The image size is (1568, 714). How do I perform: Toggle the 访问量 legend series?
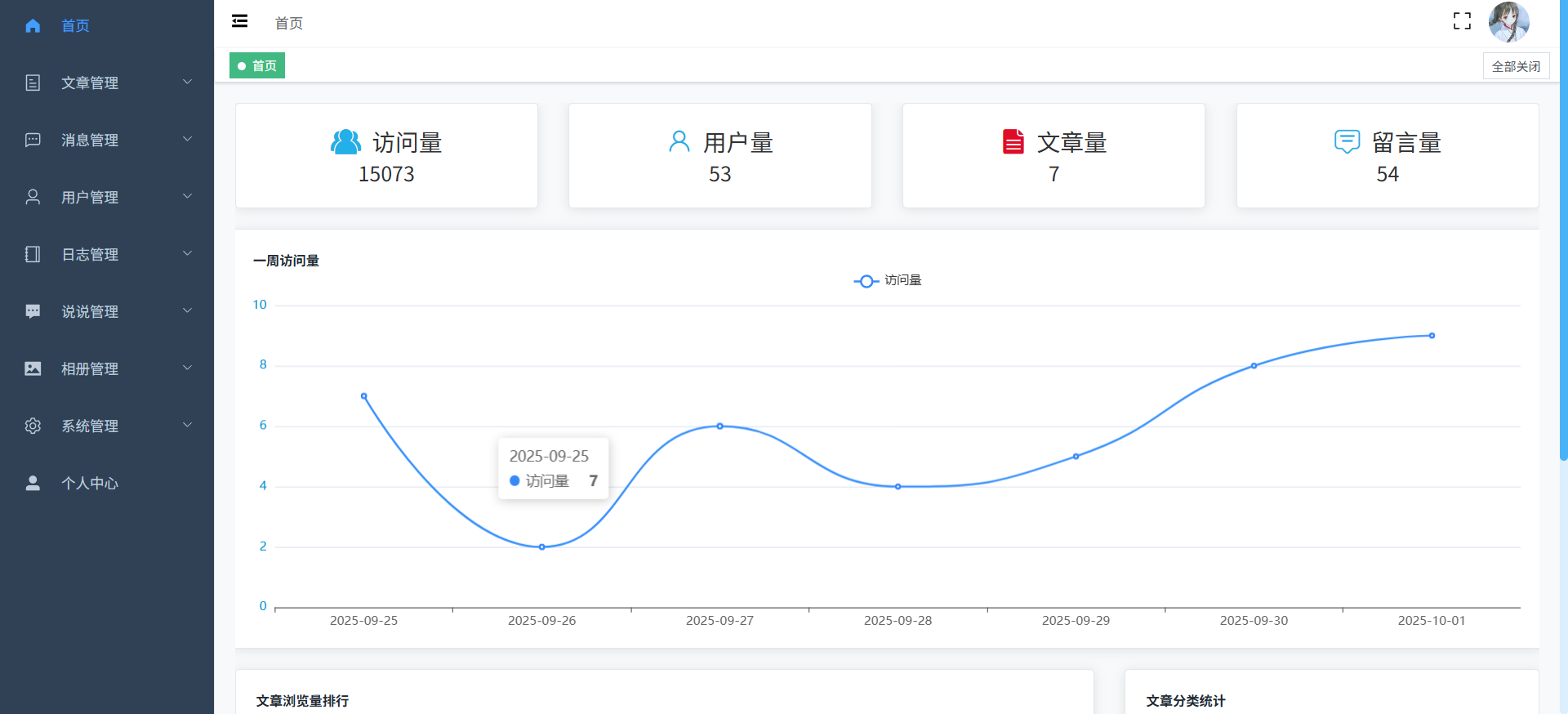[888, 280]
